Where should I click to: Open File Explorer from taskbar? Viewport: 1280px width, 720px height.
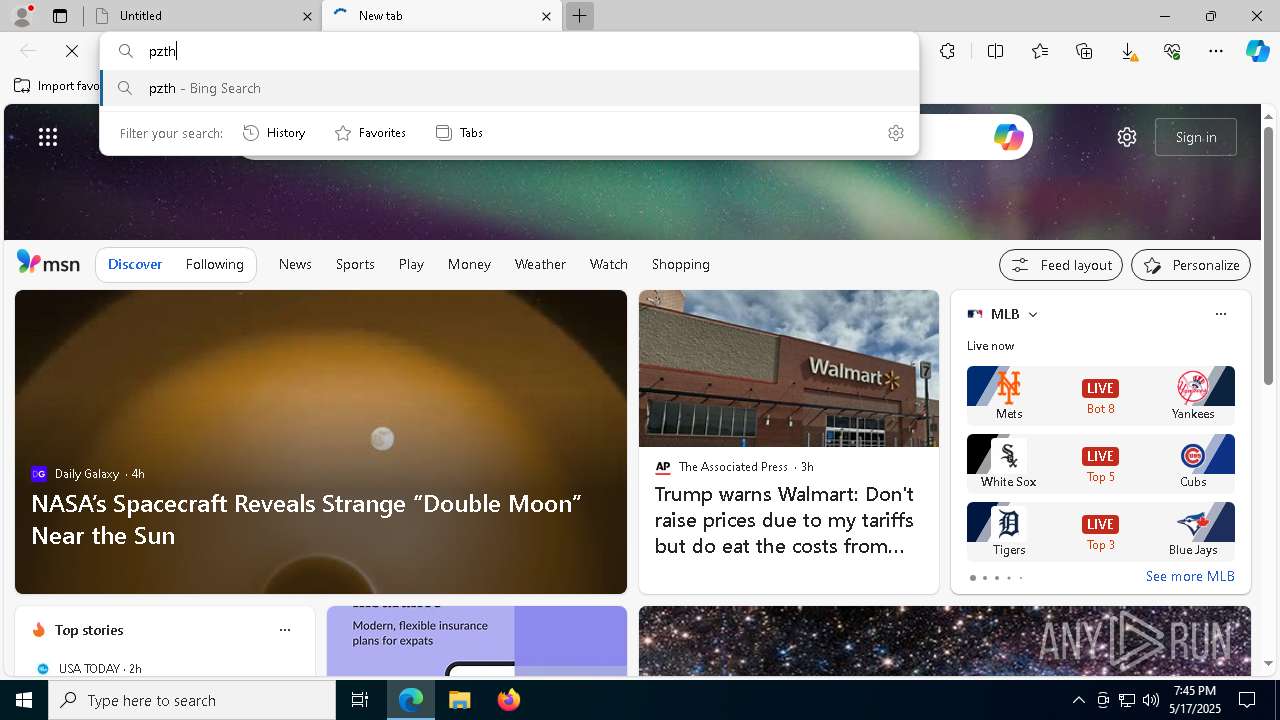459,700
